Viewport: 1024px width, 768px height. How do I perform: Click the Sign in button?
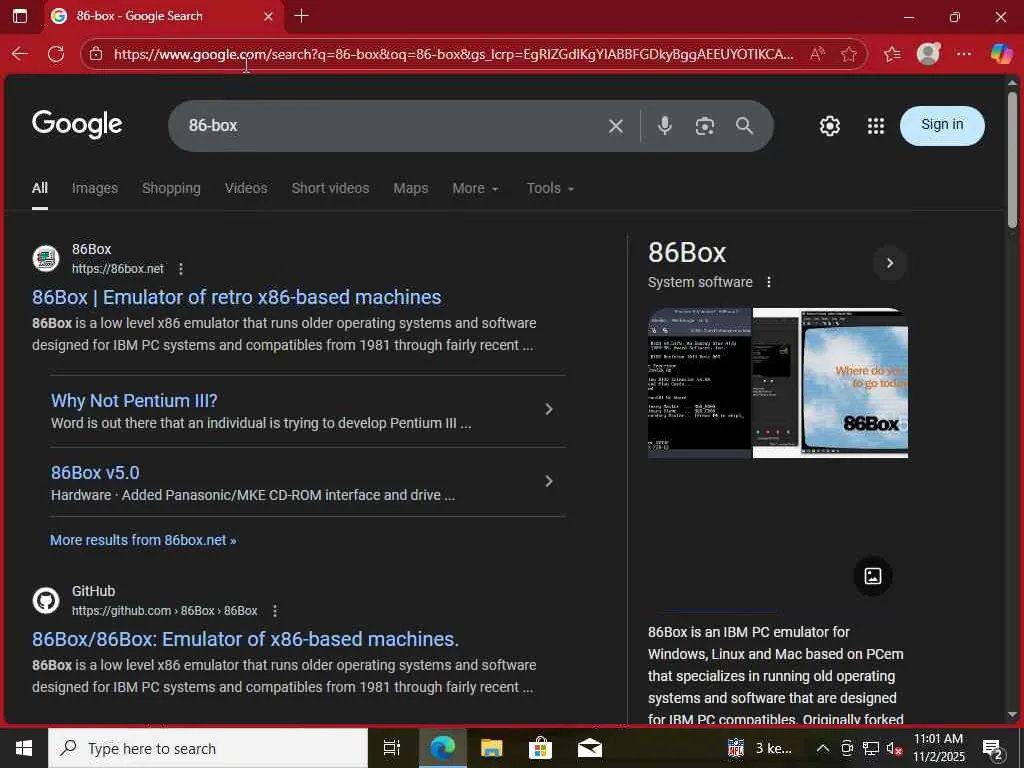tap(942, 125)
